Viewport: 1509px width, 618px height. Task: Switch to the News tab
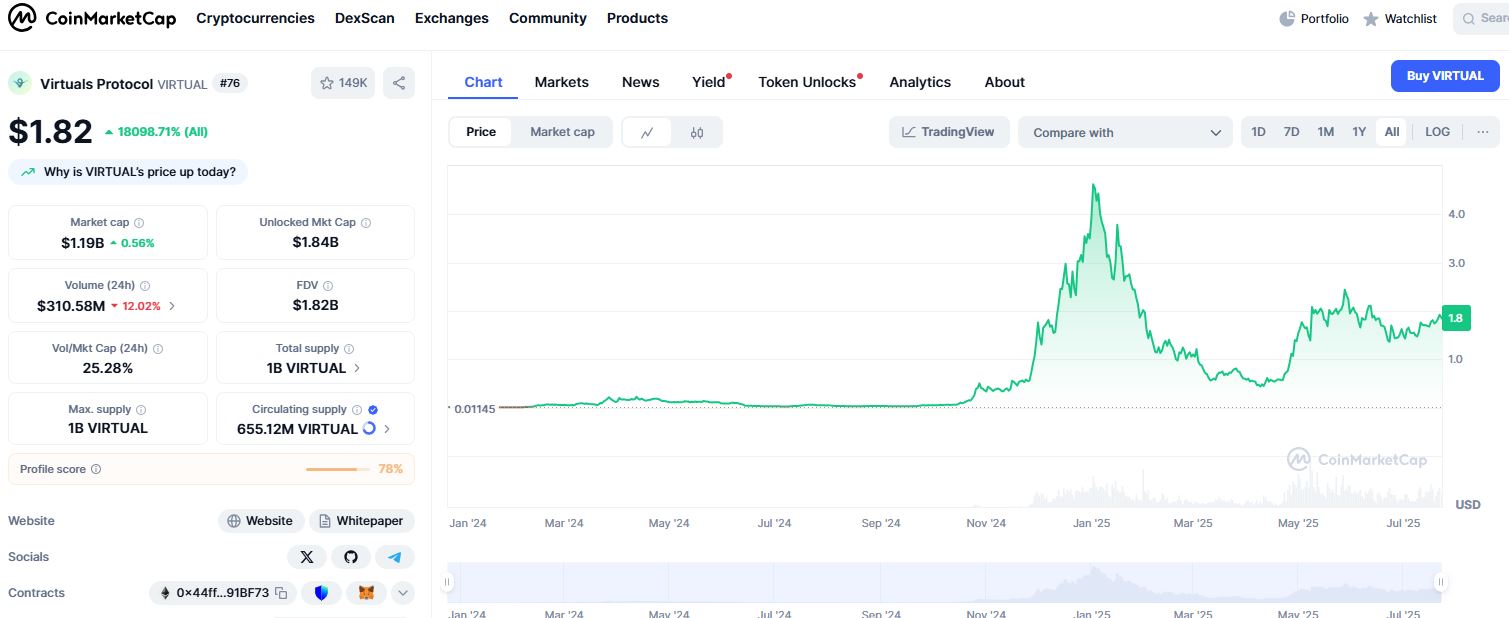click(x=641, y=82)
